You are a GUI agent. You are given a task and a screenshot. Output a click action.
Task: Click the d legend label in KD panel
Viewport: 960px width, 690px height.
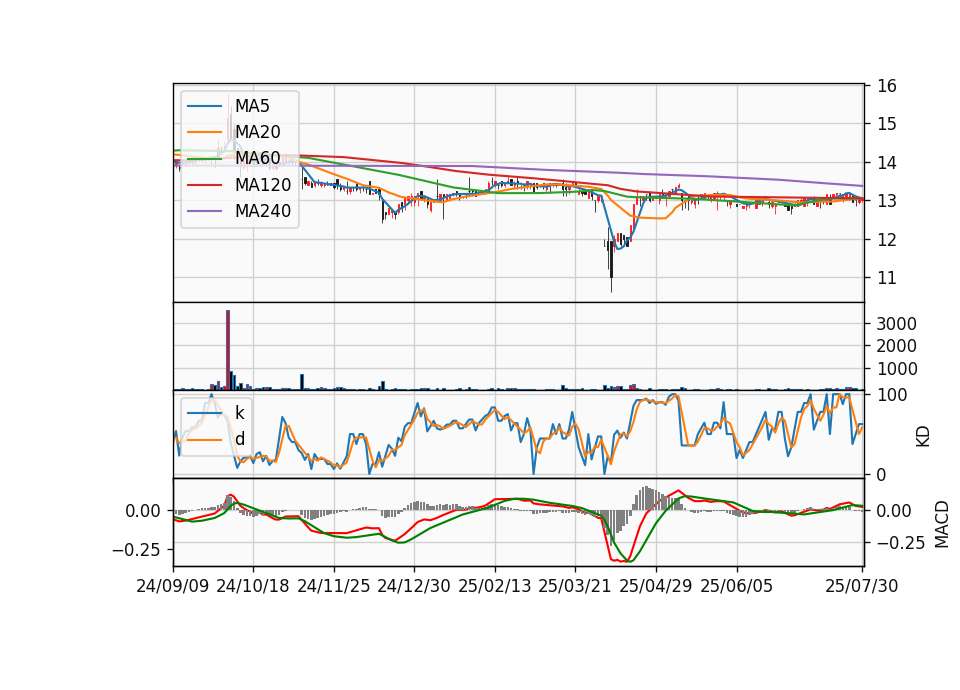[240, 439]
